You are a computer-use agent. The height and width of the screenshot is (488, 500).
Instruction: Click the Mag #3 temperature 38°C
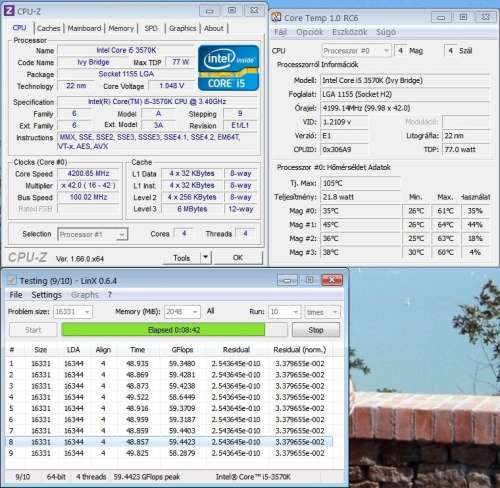click(x=361, y=252)
